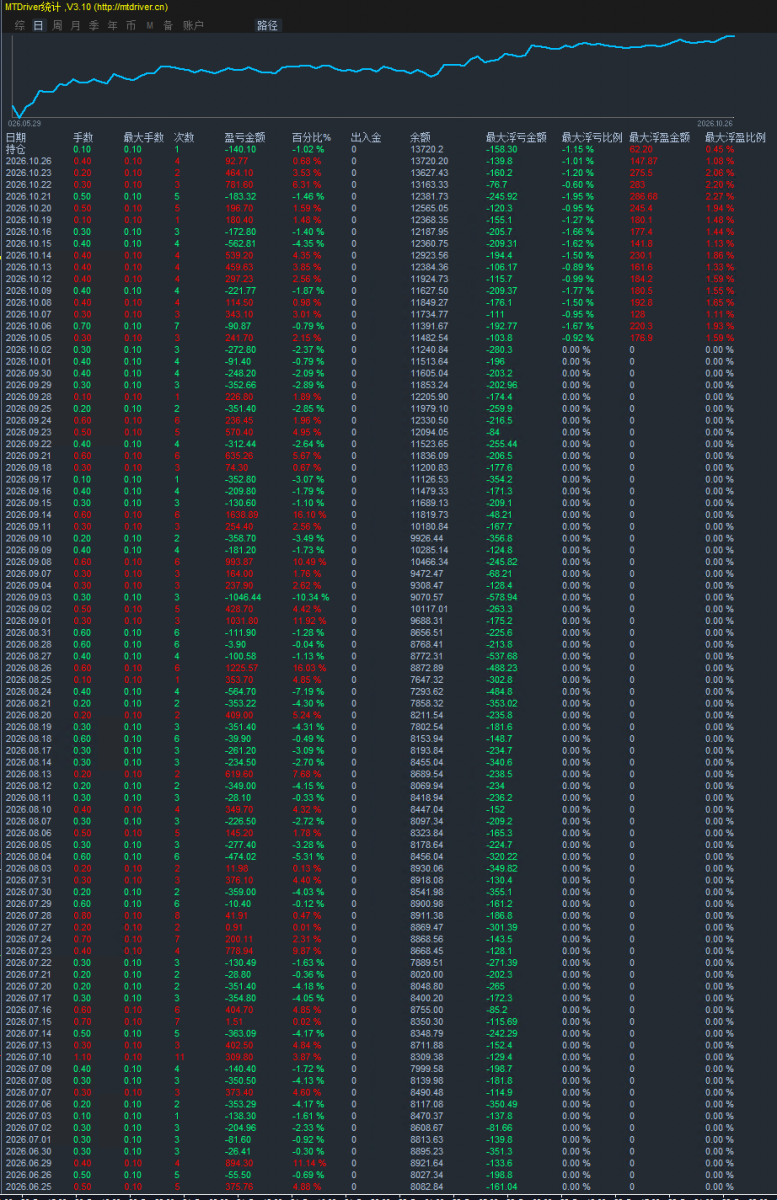Click profit value 781.60
This screenshot has width=777, height=1200.
coord(240,184)
